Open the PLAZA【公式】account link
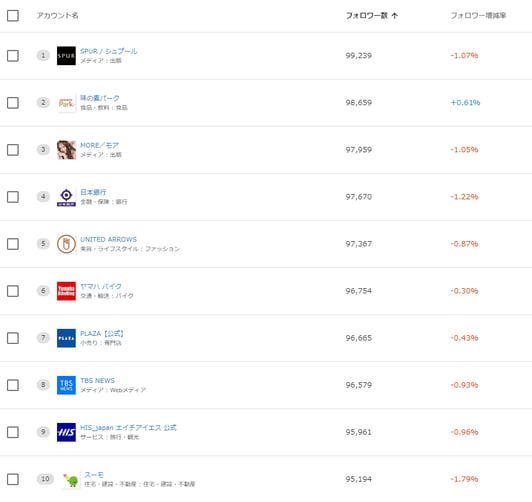This screenshot has width=532, height=502. [x=102, y=333]
